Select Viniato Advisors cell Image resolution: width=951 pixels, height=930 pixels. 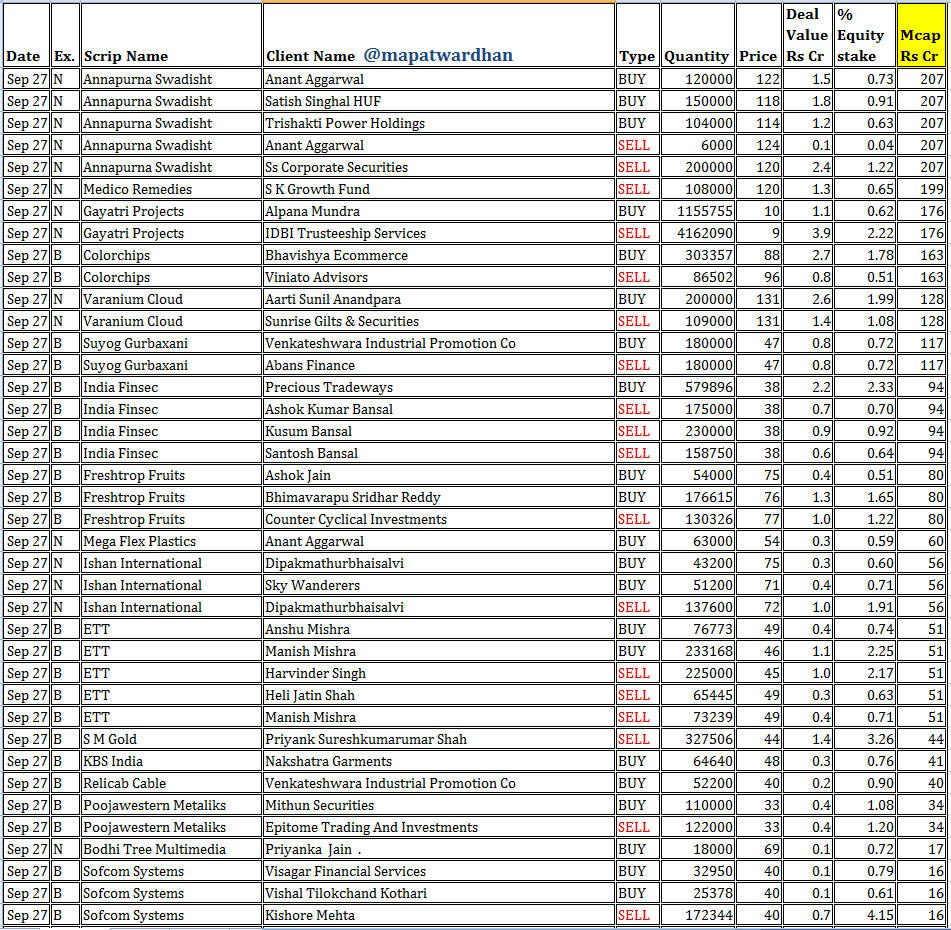(439, 277)
